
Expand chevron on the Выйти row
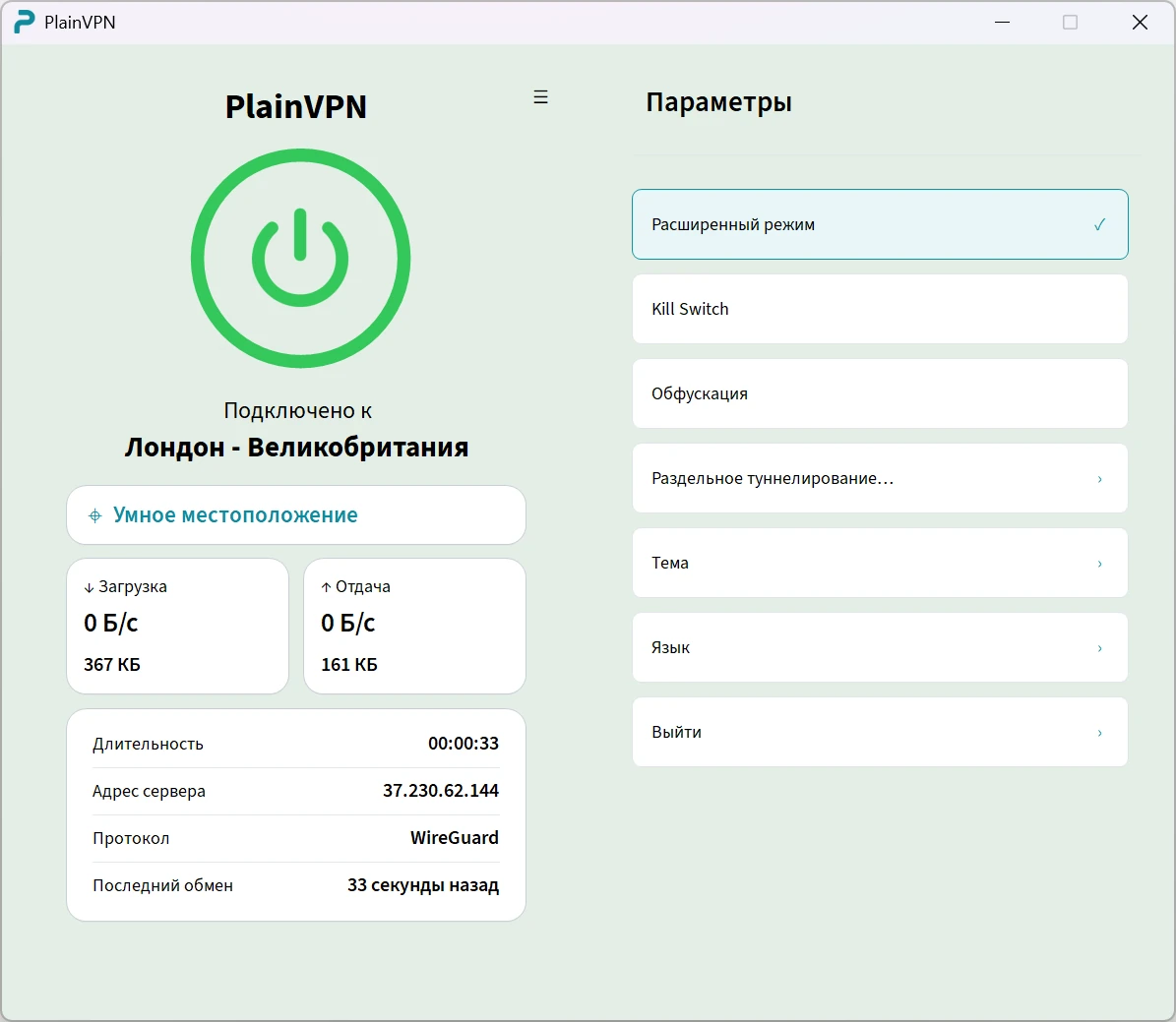(x=1099, y=733)
